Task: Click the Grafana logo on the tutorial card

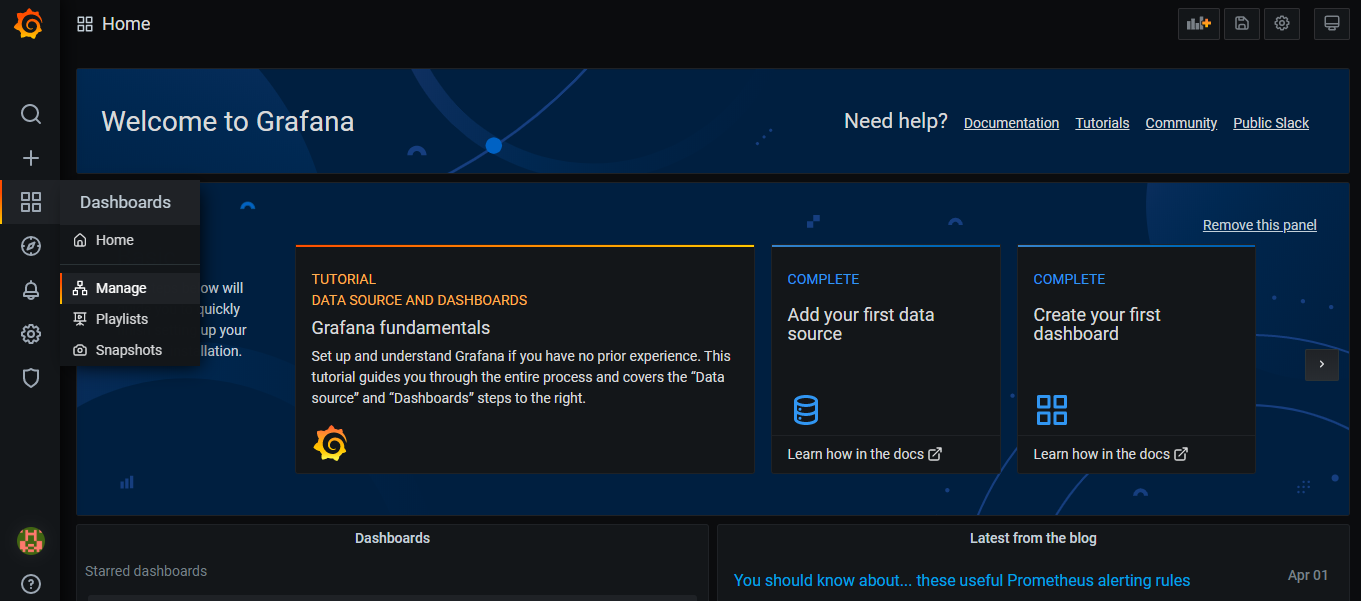Action: [330, 443]
